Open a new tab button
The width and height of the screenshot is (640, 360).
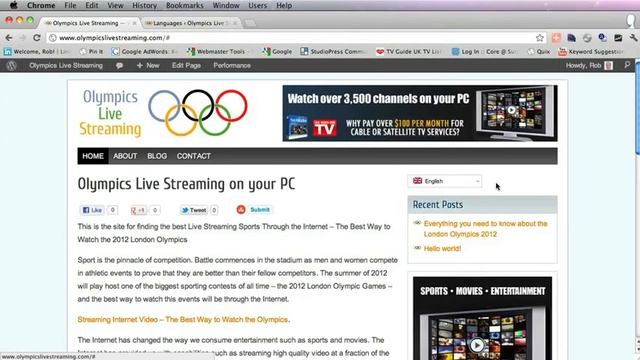coord(250,23)
